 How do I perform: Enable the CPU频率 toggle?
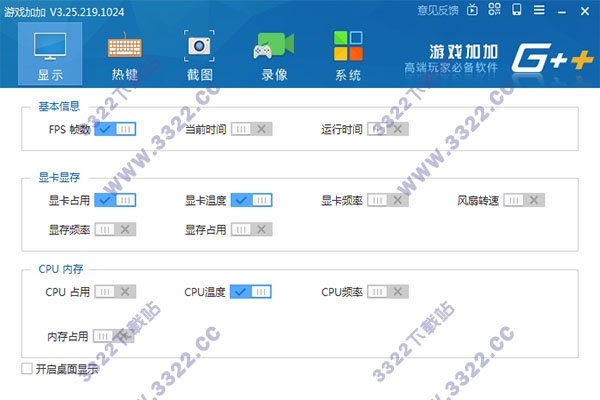tap(388, 292)
